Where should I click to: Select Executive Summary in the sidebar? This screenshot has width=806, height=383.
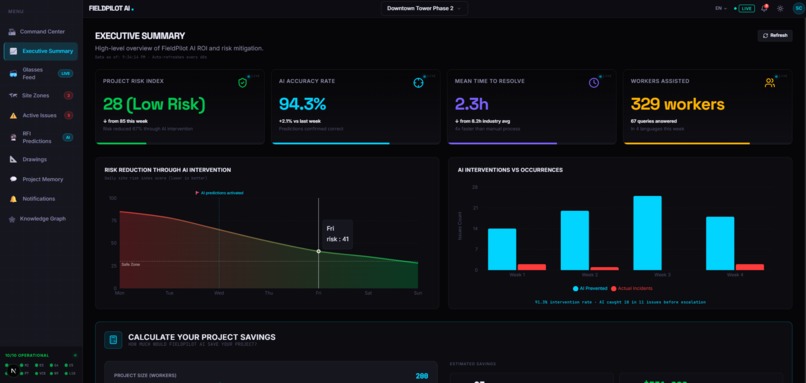41,51
